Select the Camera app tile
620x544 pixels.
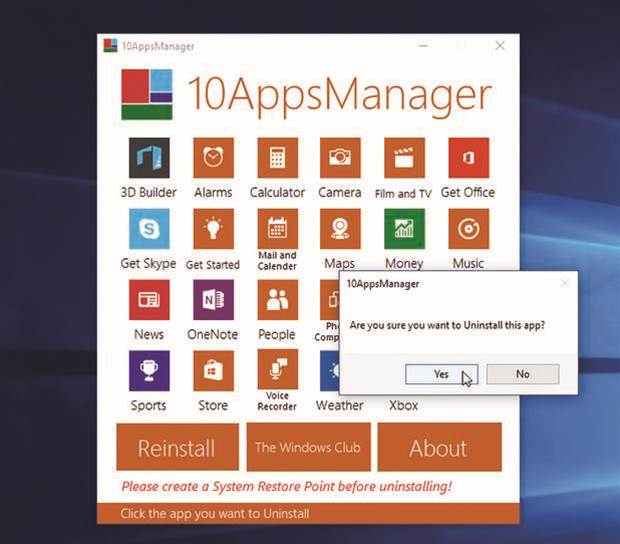(x=340, y=158)
